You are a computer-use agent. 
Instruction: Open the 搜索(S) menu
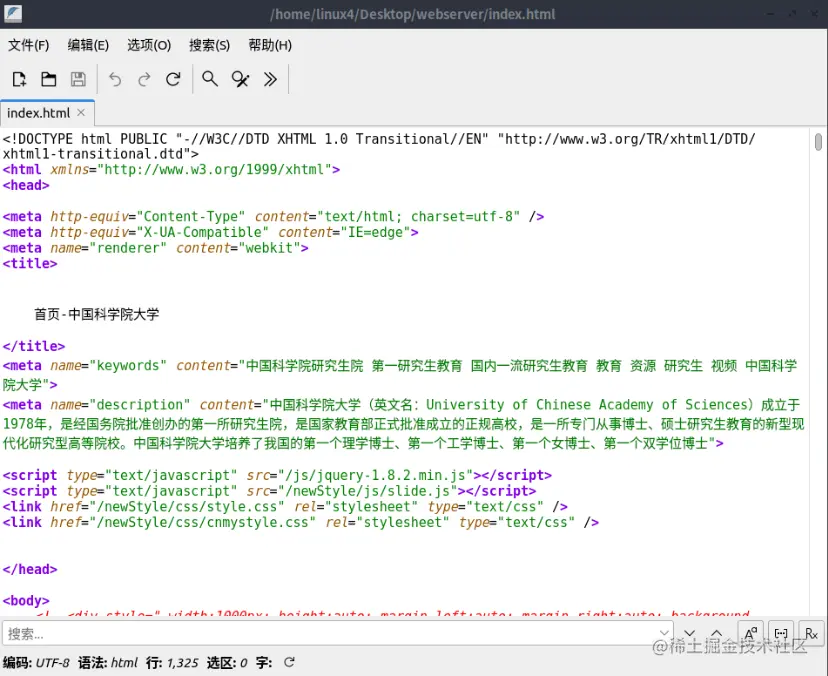pos(210,45)
